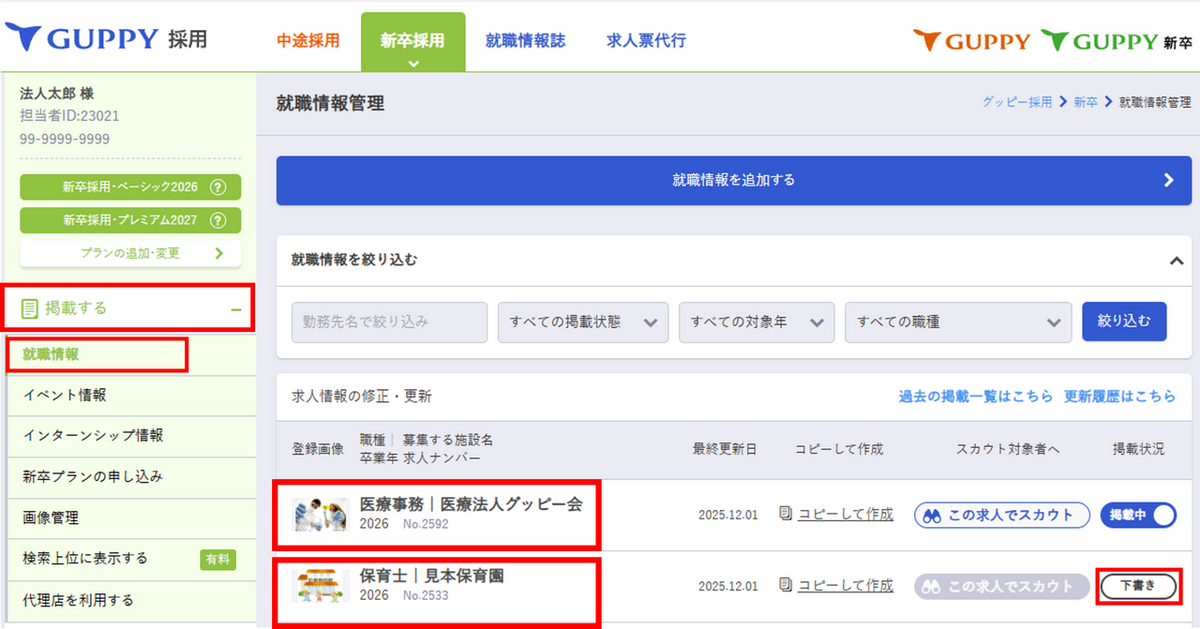Click この求人でスカウト for 医療事務
Screen dimensions: 1200x629
[x=1001, y=515]
